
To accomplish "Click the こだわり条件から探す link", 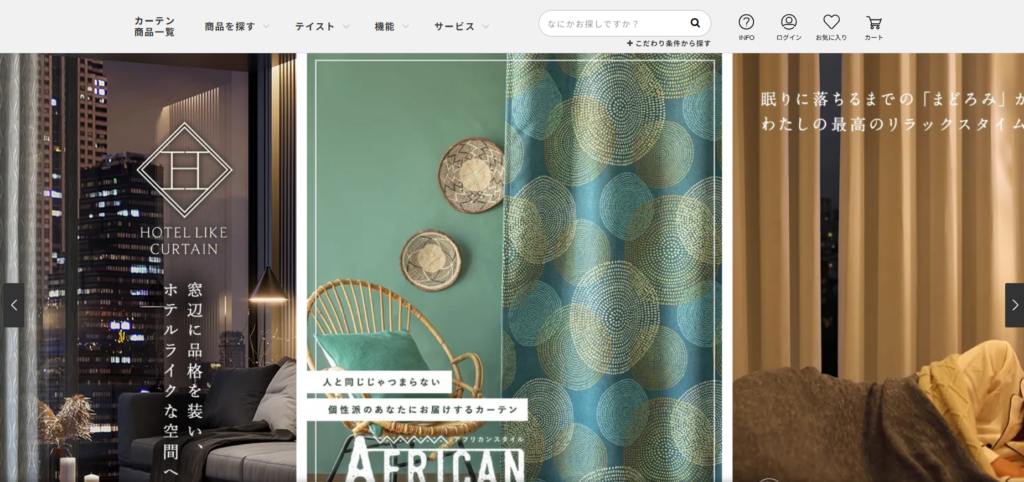I will pos(668,44).
